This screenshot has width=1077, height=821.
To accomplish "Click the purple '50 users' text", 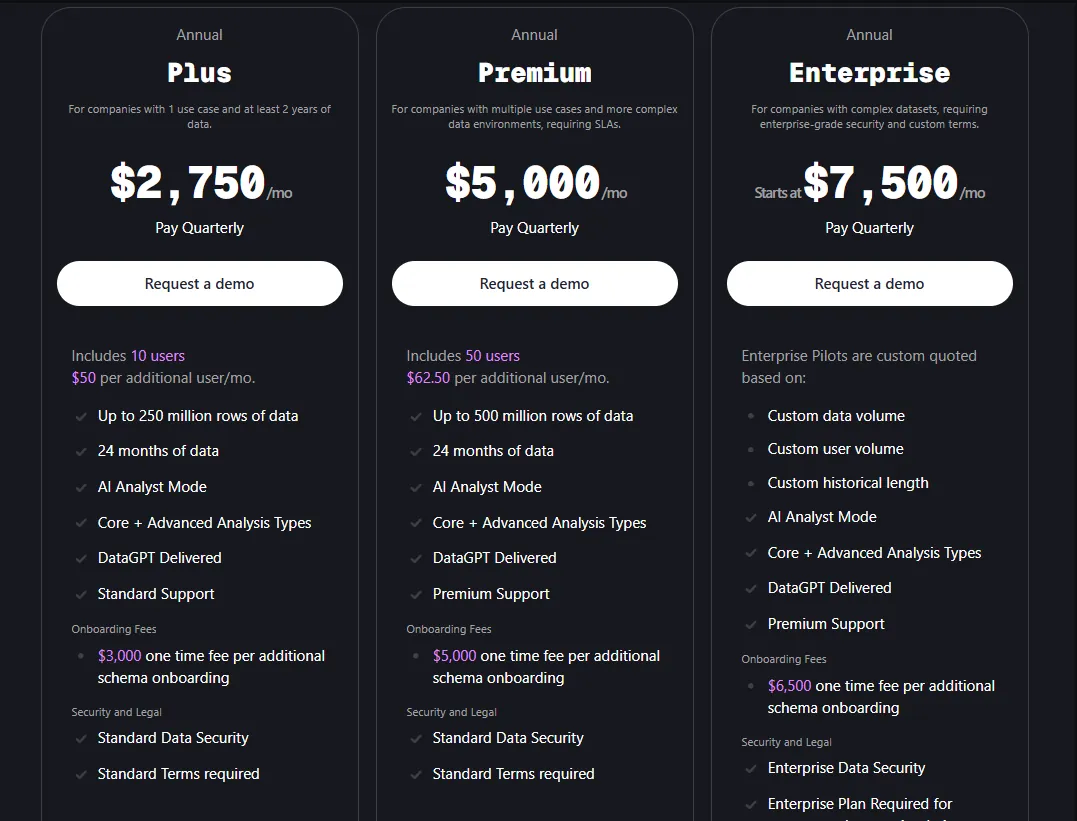I will pyautogui.click(x=493, y=356).
